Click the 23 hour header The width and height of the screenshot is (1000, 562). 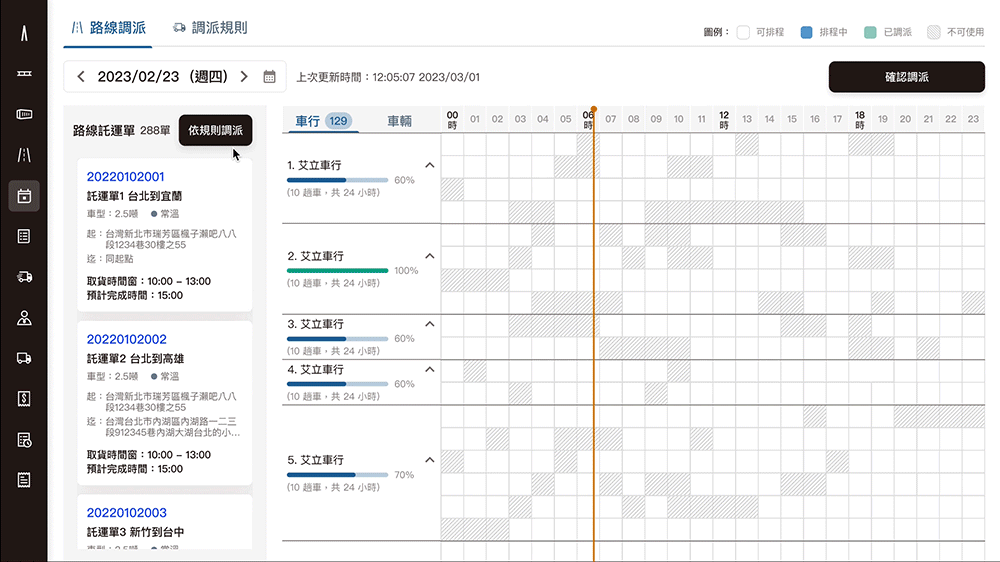tap(973, 119)
